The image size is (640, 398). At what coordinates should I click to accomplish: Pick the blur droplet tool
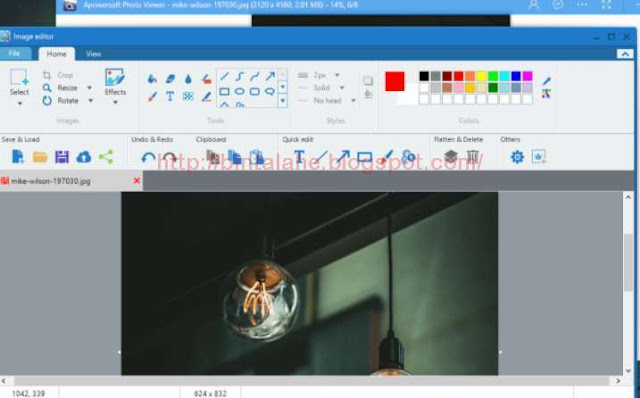(188, 79)
